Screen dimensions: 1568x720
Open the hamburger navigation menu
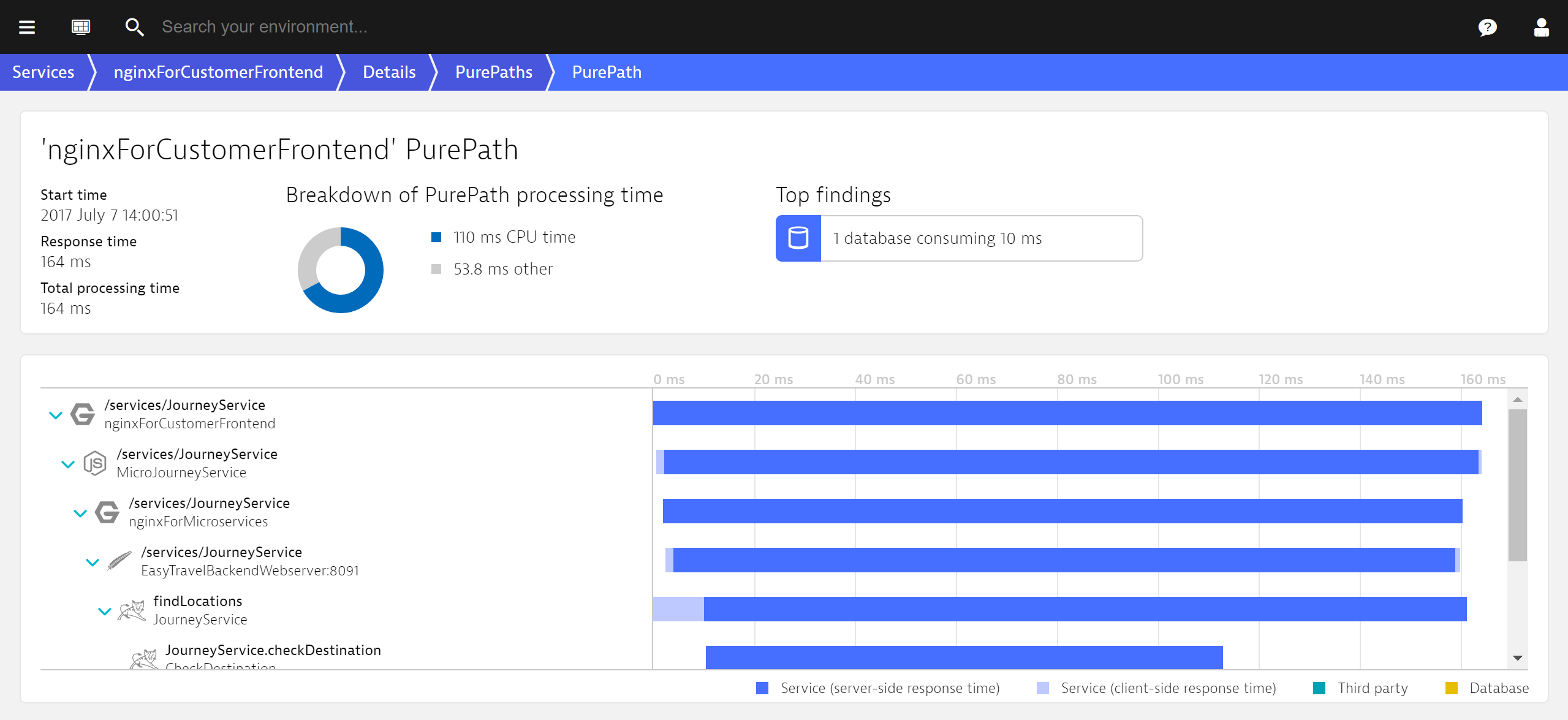pos(27,27)
